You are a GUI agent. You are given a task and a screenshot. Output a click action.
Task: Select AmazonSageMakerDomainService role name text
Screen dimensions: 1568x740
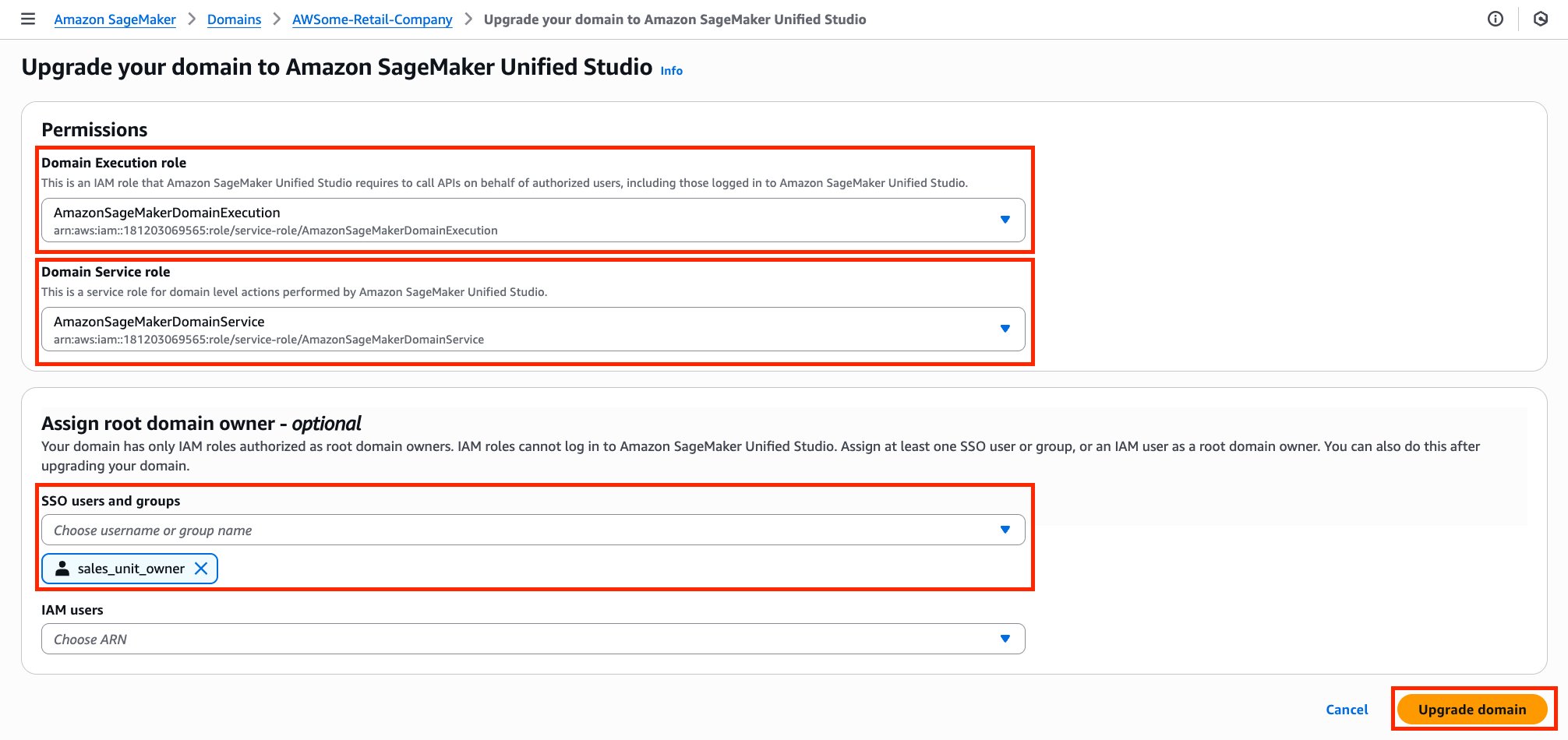tap(159, 322)
